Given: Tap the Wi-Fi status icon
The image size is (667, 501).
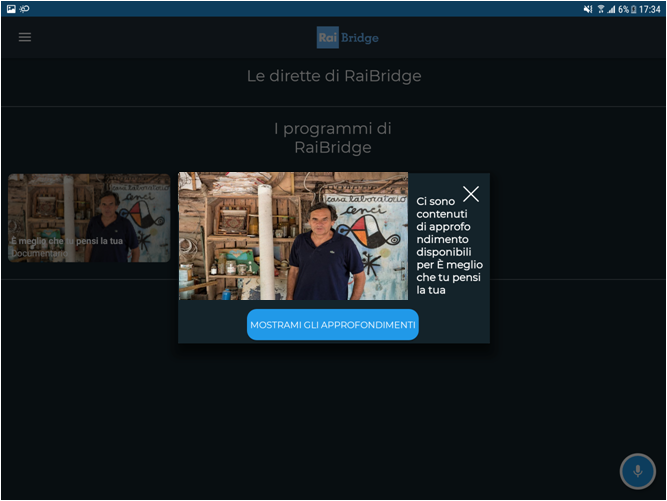Looking at the screenshot, I should click(x=600, y=8).
